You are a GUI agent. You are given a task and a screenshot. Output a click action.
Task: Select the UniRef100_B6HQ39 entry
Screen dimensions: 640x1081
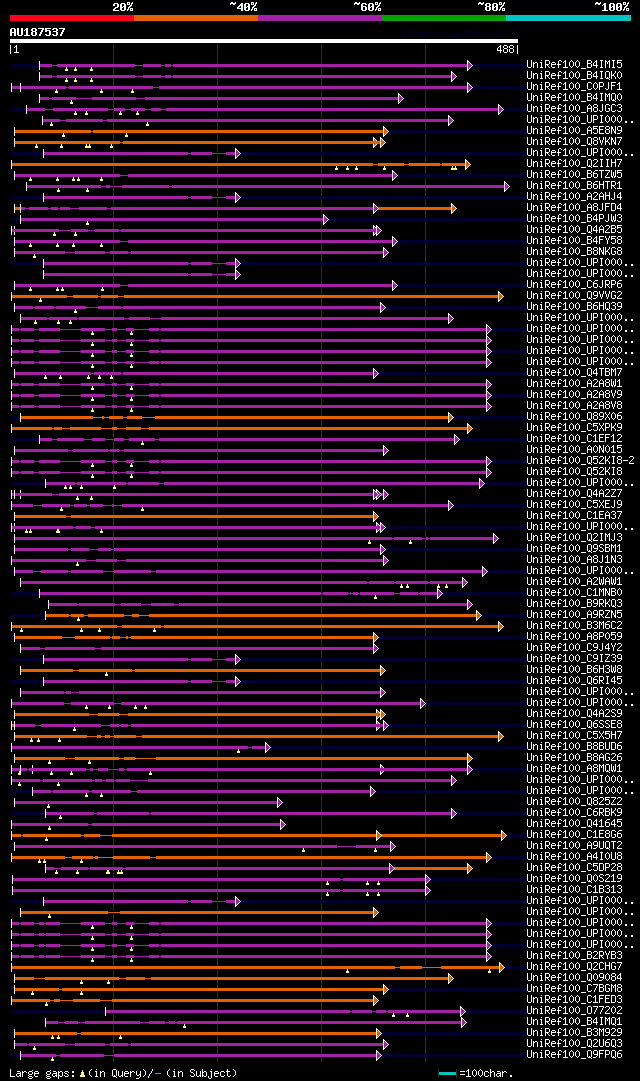574,307
